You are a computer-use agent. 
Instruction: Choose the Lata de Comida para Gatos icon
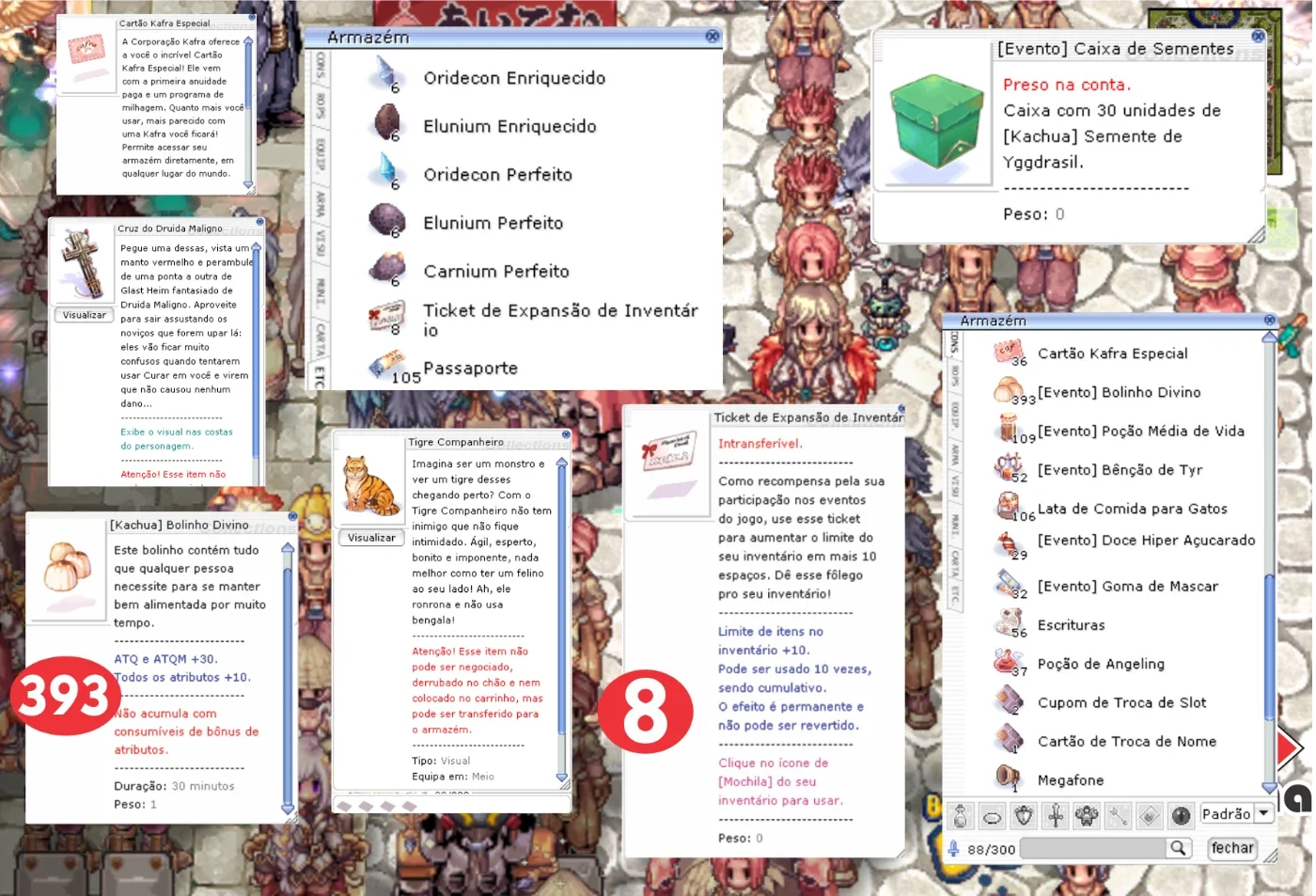[1009, 507]
